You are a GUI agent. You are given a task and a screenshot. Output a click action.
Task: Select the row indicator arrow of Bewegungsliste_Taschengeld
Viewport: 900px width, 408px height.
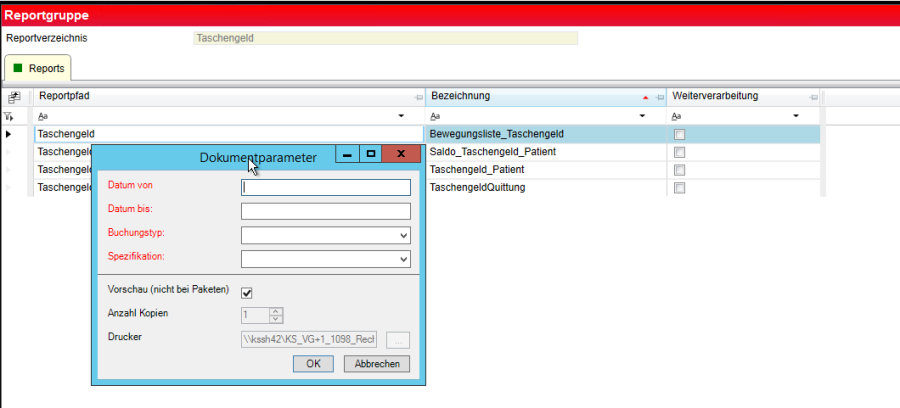point(9,134)
